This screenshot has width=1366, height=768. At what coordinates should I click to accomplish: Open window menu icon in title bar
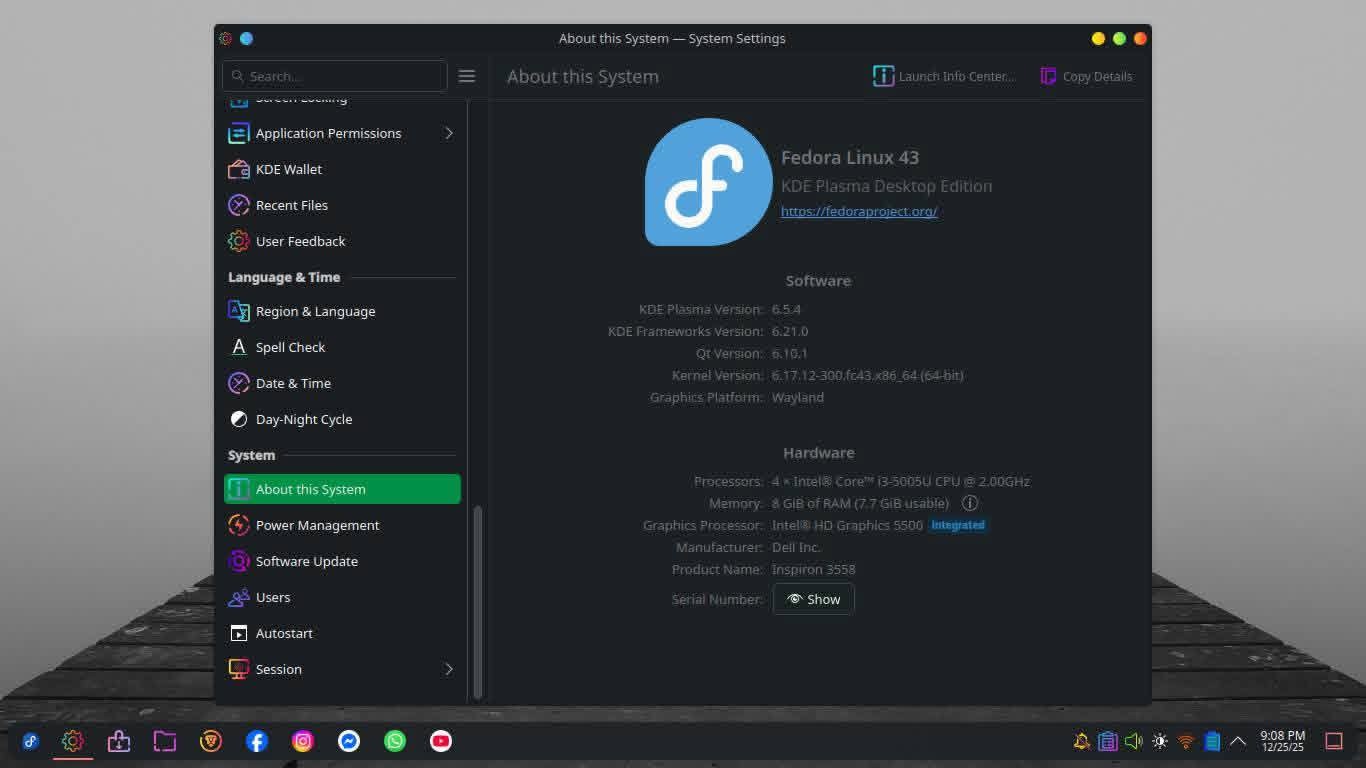(225, 38)
